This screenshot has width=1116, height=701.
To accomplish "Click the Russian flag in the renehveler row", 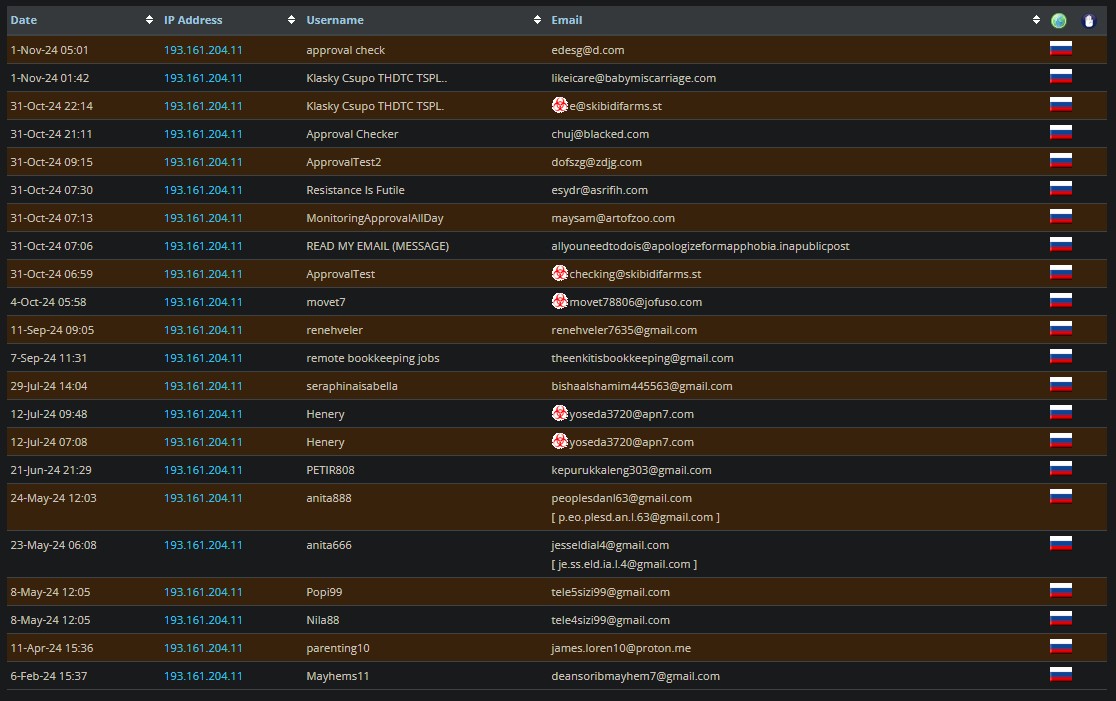I will tap(1060, 328).
